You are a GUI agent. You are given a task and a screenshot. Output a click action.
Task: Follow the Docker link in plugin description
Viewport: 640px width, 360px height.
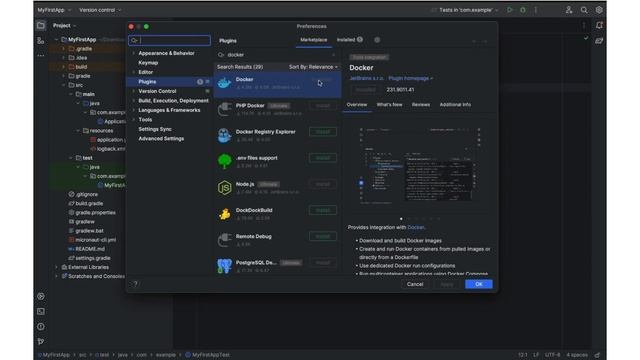pos(416,227)
